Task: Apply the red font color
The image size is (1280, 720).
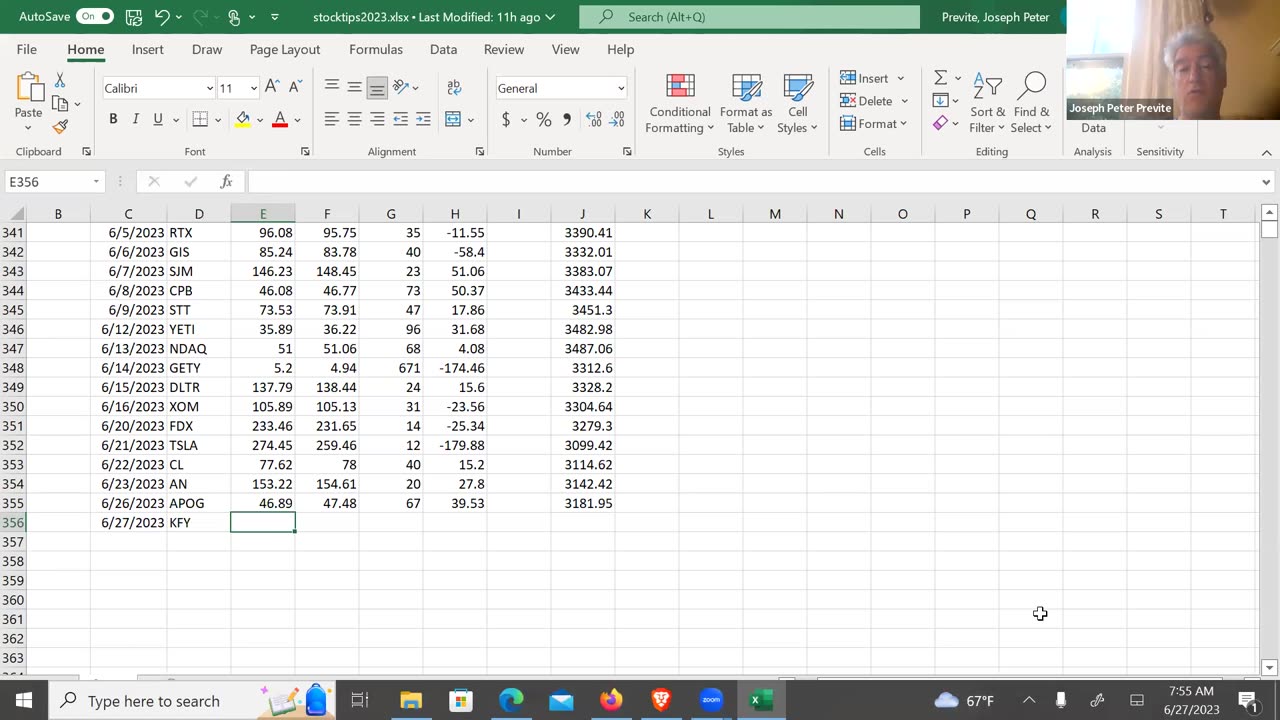Action: (x=280, y=119)
